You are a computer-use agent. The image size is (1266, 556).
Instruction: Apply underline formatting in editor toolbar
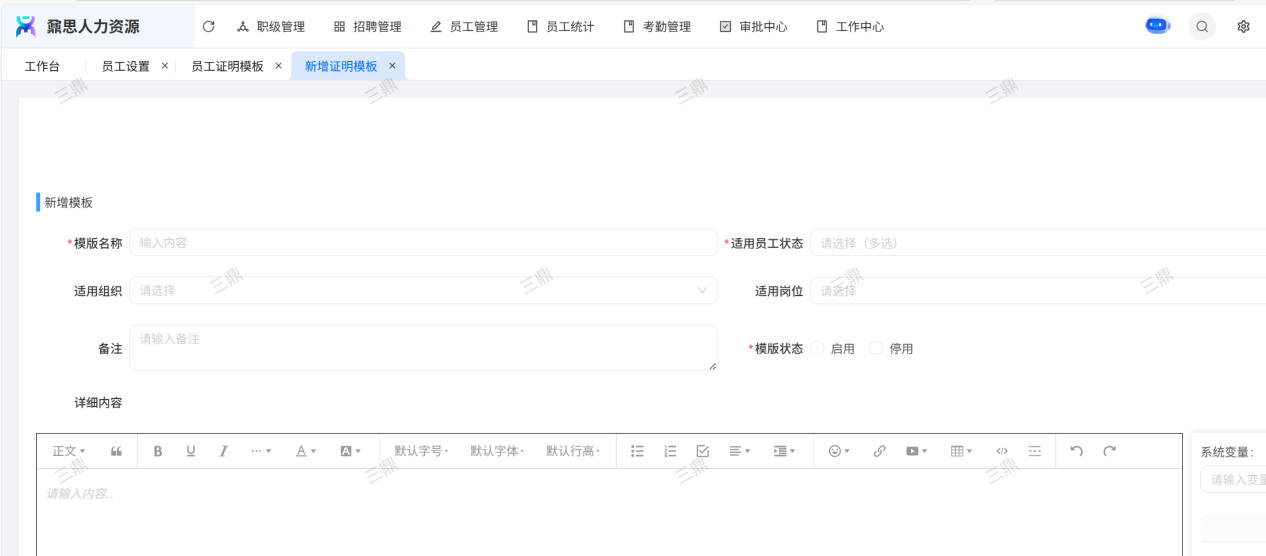coord(191,451)
